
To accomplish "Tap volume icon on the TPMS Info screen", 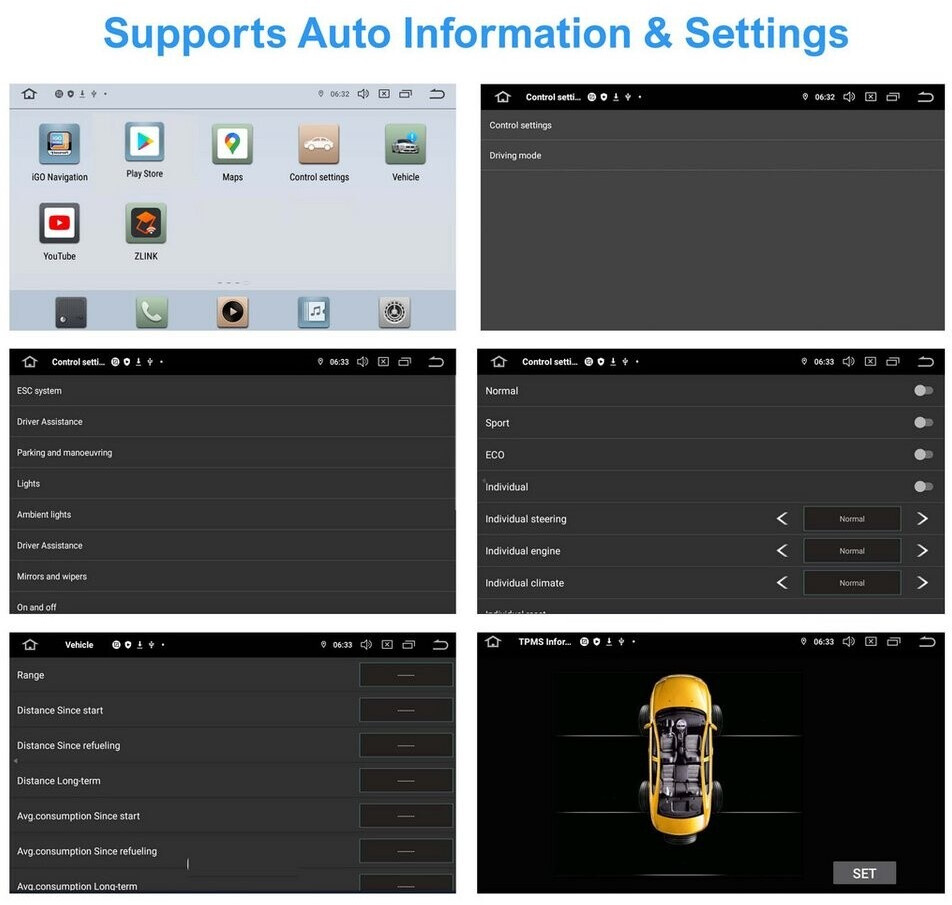I will [x=849, y=641].
